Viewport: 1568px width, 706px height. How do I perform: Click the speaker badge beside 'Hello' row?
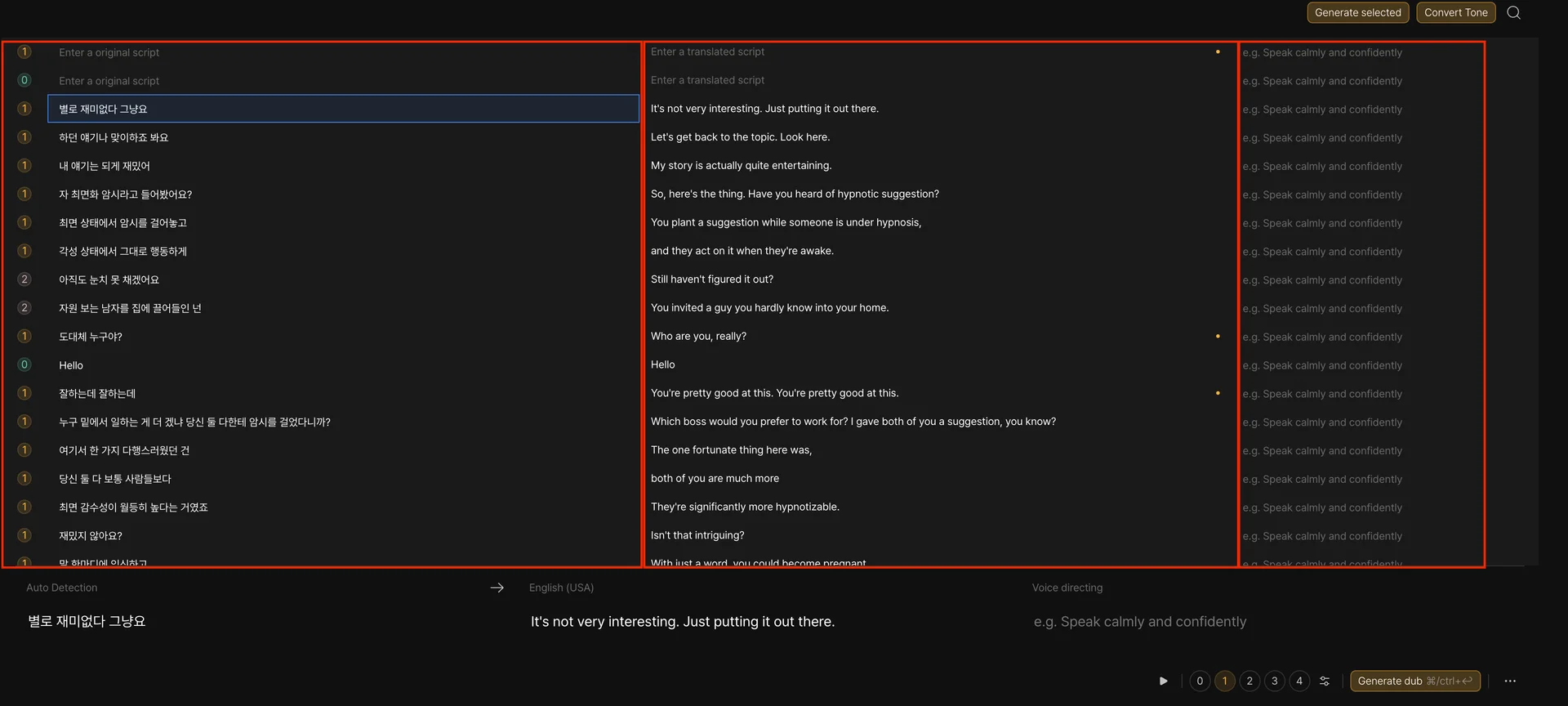(x=24, y=364)
